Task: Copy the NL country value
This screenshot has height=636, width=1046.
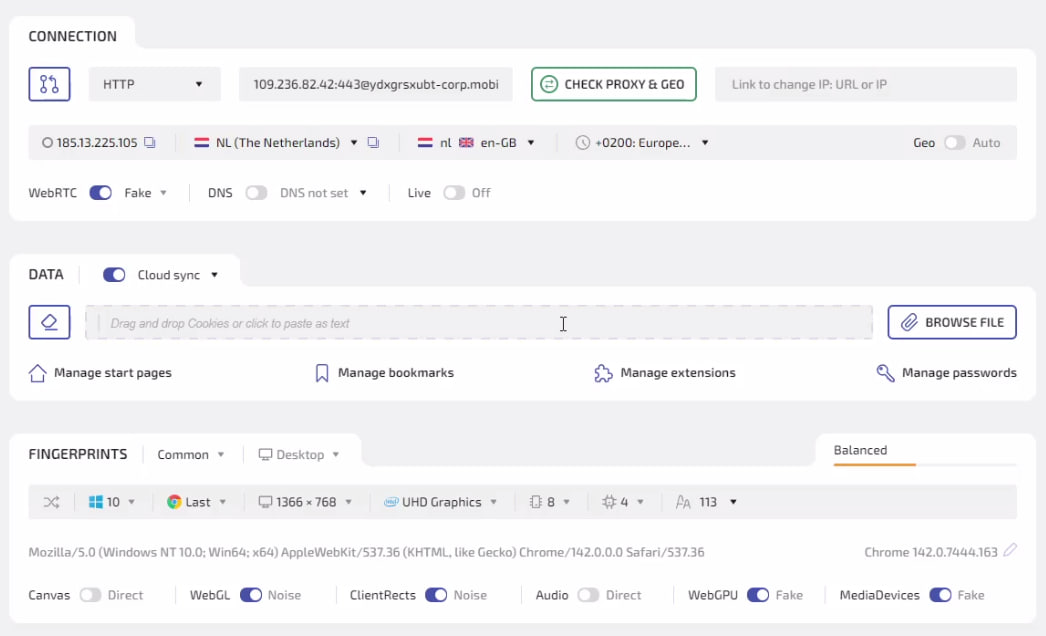Action: coord(374,142)
